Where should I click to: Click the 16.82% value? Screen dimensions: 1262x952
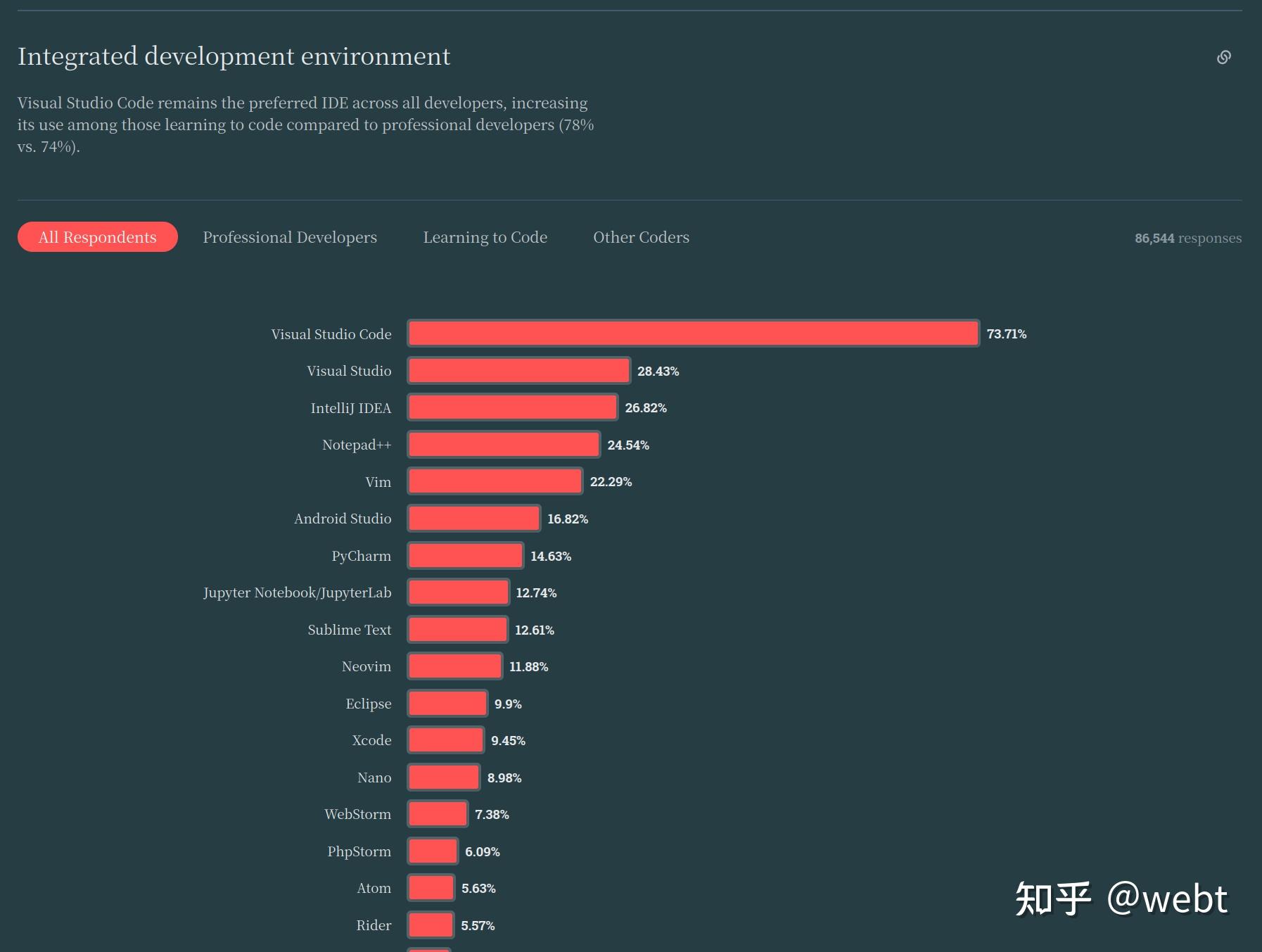tap(568, 519)
